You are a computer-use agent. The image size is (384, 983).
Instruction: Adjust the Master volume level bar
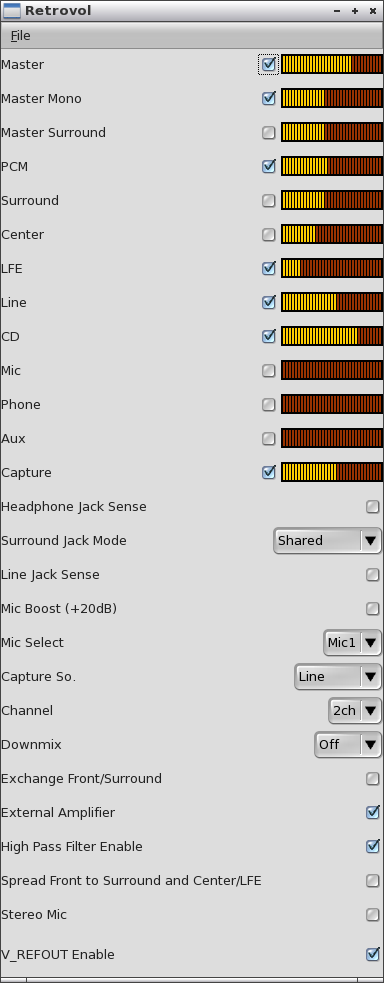pos(331,64)
